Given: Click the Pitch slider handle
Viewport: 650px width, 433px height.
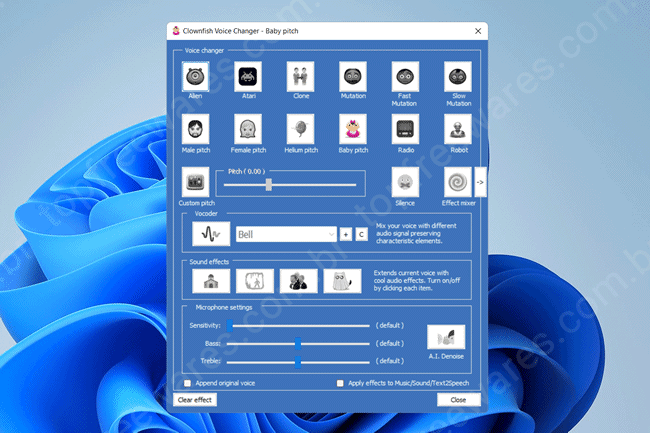Looking at the screenshot, I should [269, 185].
